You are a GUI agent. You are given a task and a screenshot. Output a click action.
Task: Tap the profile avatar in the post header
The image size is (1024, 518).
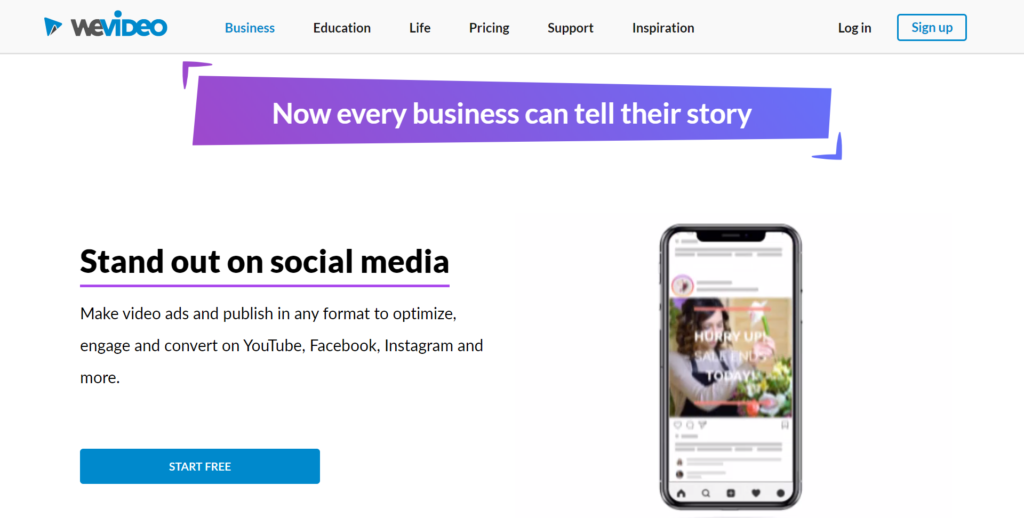[683, 285]
